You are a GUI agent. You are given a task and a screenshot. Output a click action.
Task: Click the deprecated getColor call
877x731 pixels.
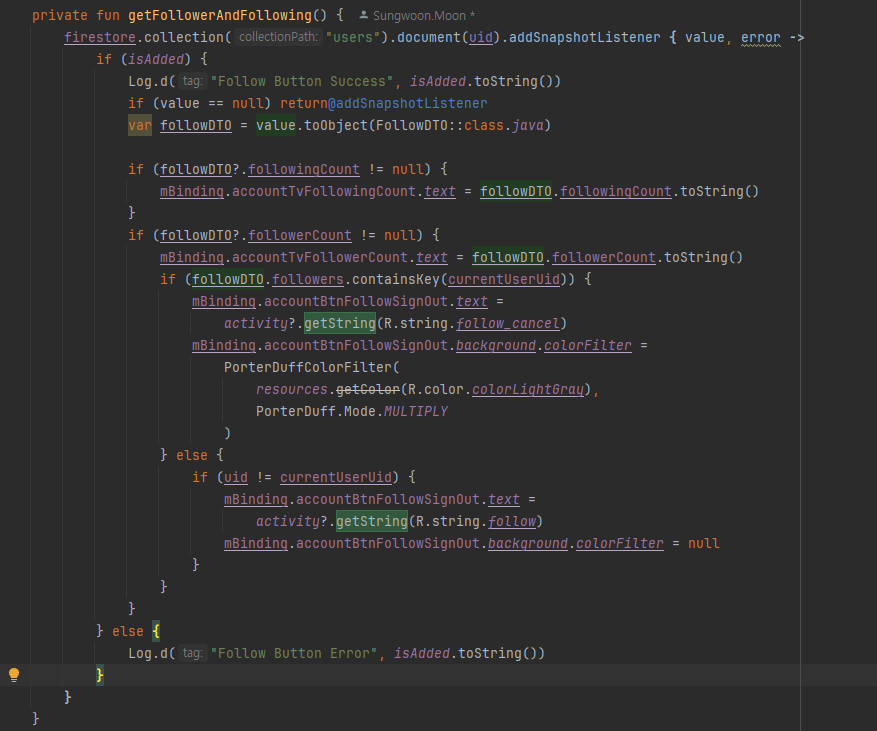tap(368, 389)
